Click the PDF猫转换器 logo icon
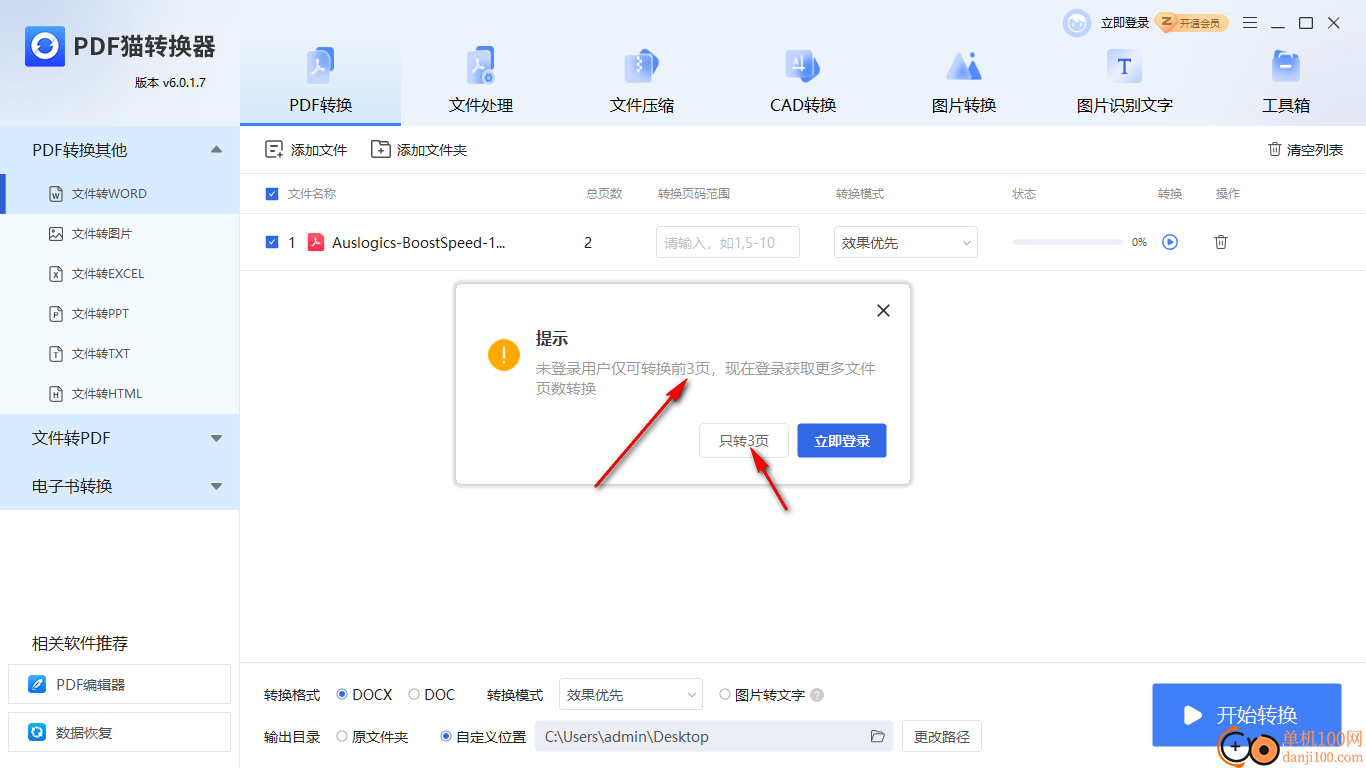 click(45, 46)
